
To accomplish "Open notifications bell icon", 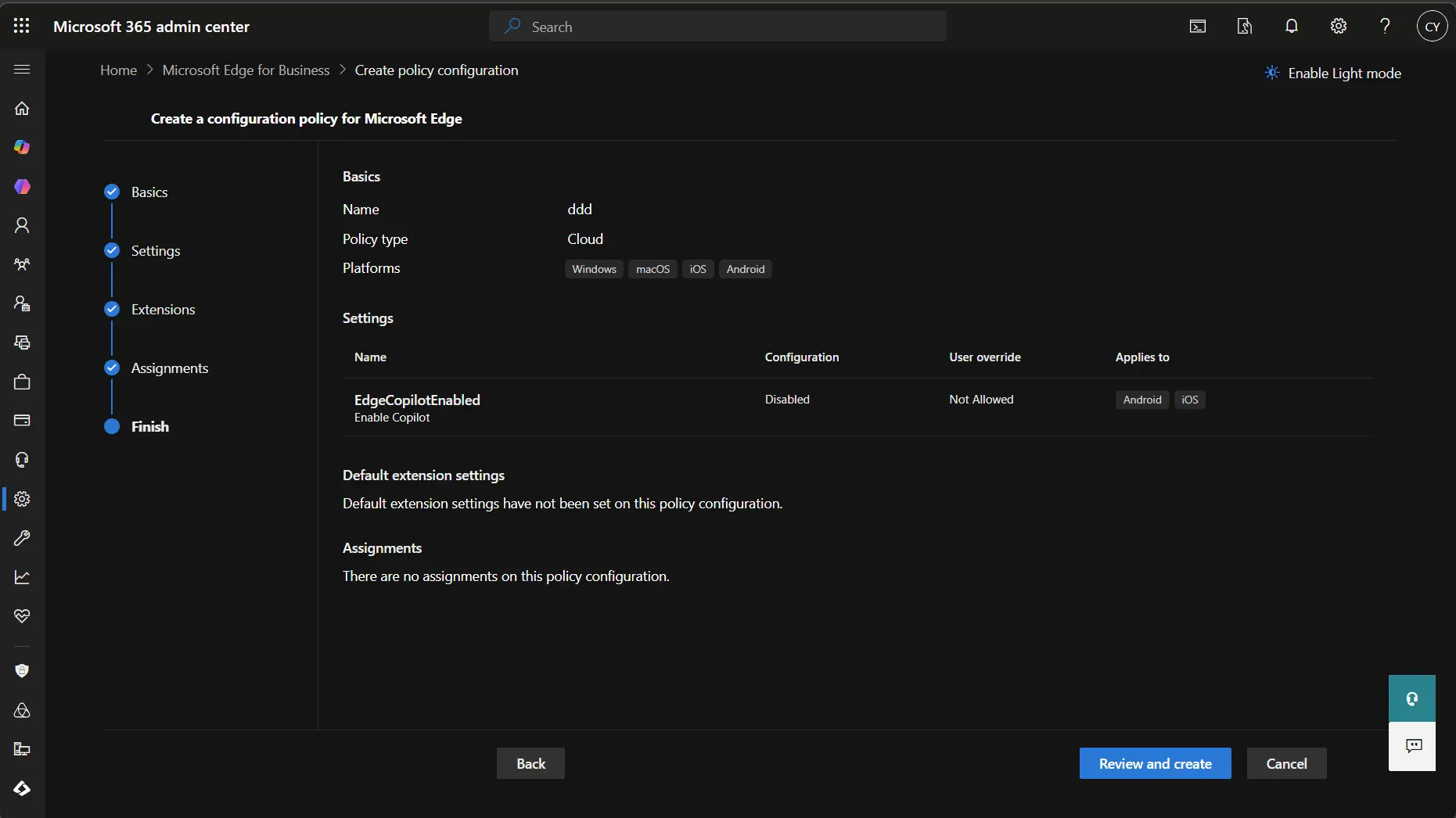I will pyautogui.click(x=1292, y=27).
